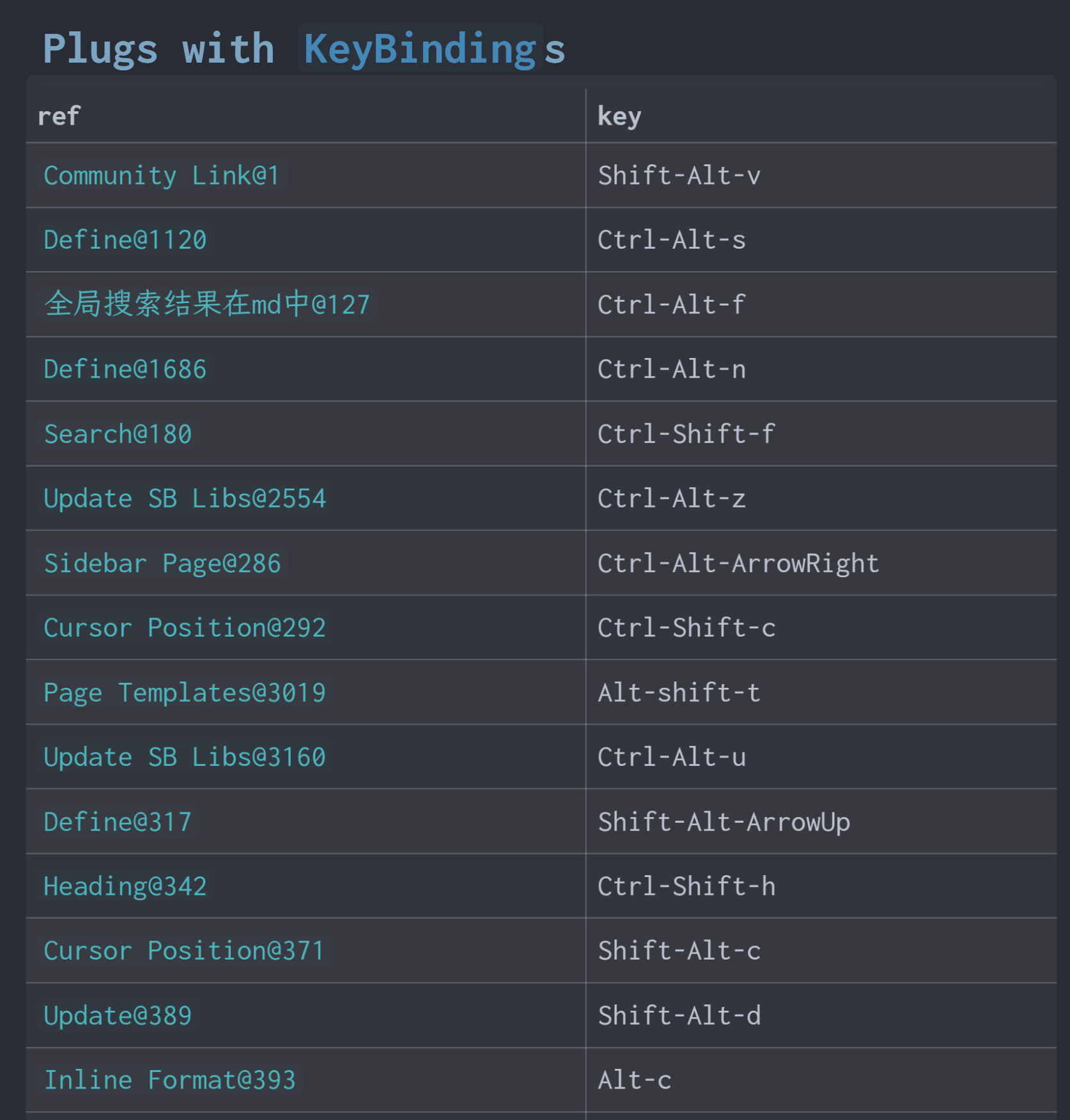Open the Sidebar Page@286 reference
The height and width of the screenshot is (1120, 1070).
[162, 563]
